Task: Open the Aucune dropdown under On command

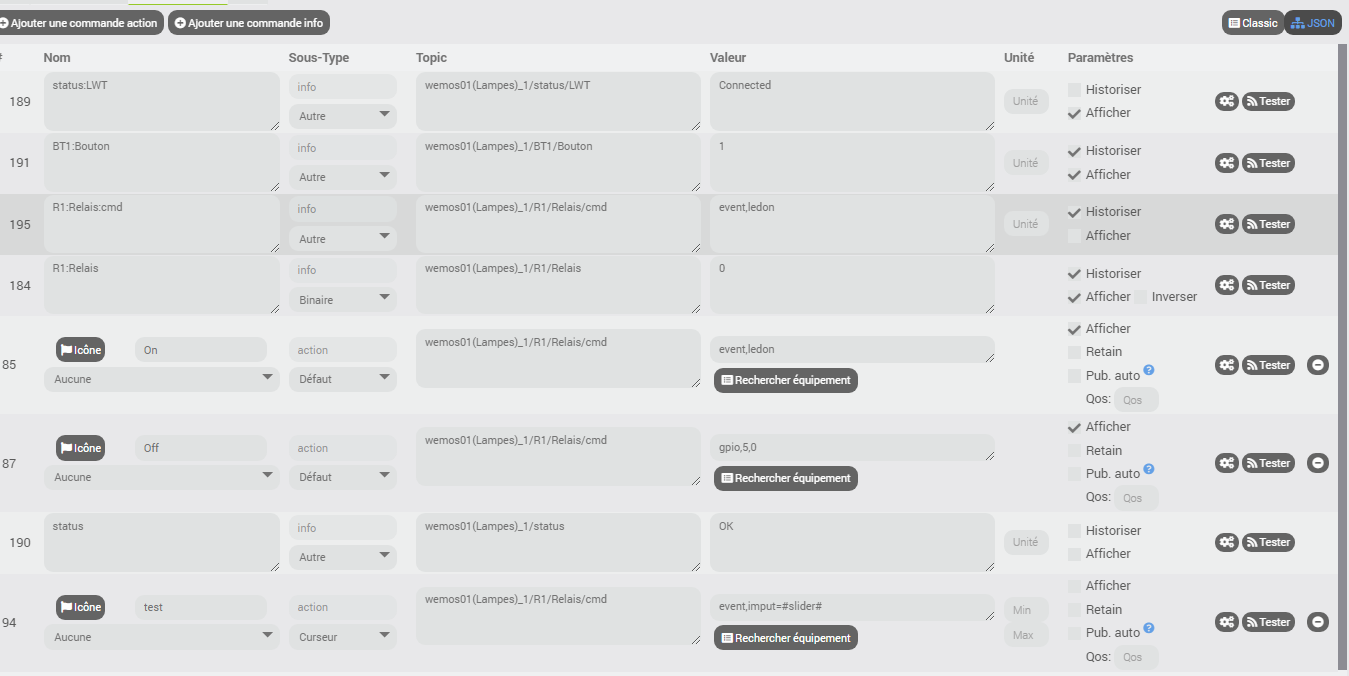Action: pyautogui.click(x=161, y=379)
